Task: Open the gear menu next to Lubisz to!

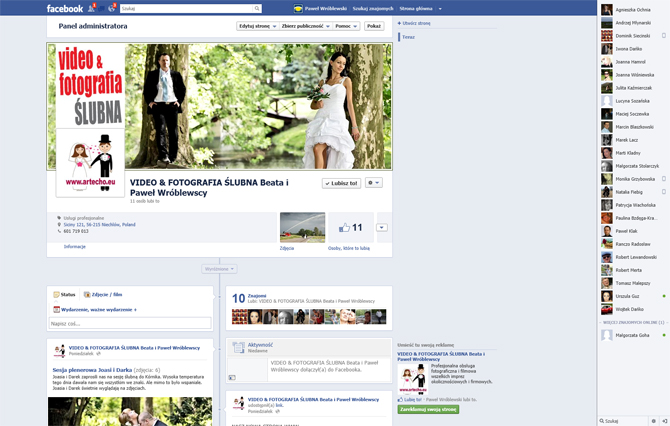Action: [x=373, y=183]
